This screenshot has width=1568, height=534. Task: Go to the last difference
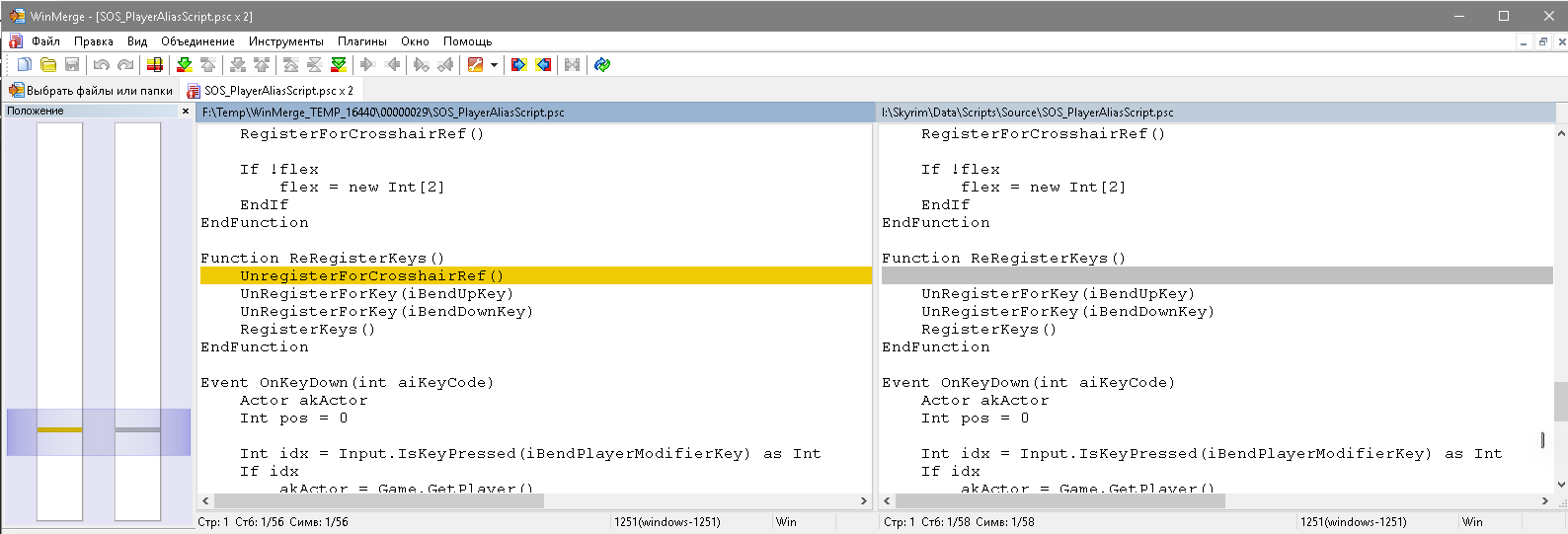click(339, 65)
